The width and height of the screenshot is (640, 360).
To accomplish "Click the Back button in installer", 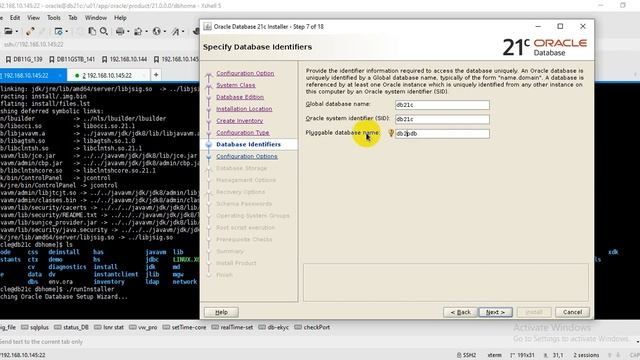I will [460, 312].
